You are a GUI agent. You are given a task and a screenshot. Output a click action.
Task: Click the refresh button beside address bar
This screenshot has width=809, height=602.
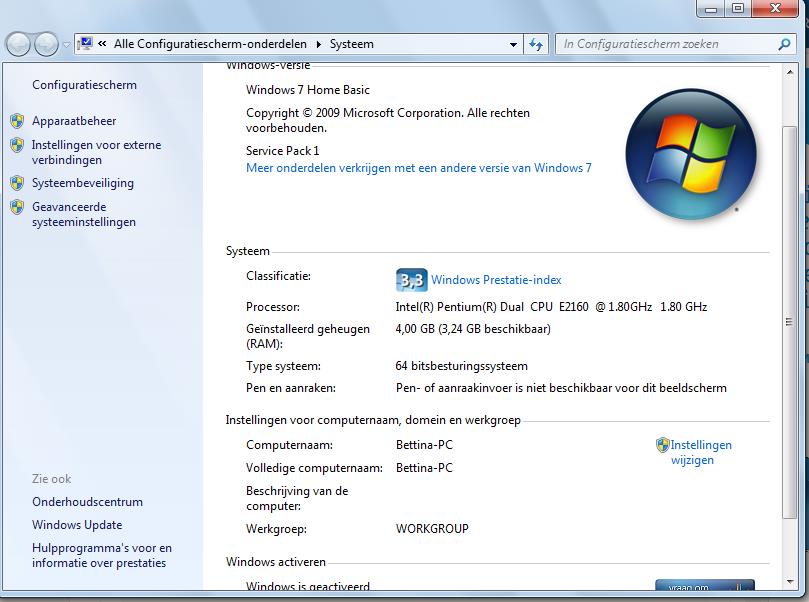coord(536,44)
